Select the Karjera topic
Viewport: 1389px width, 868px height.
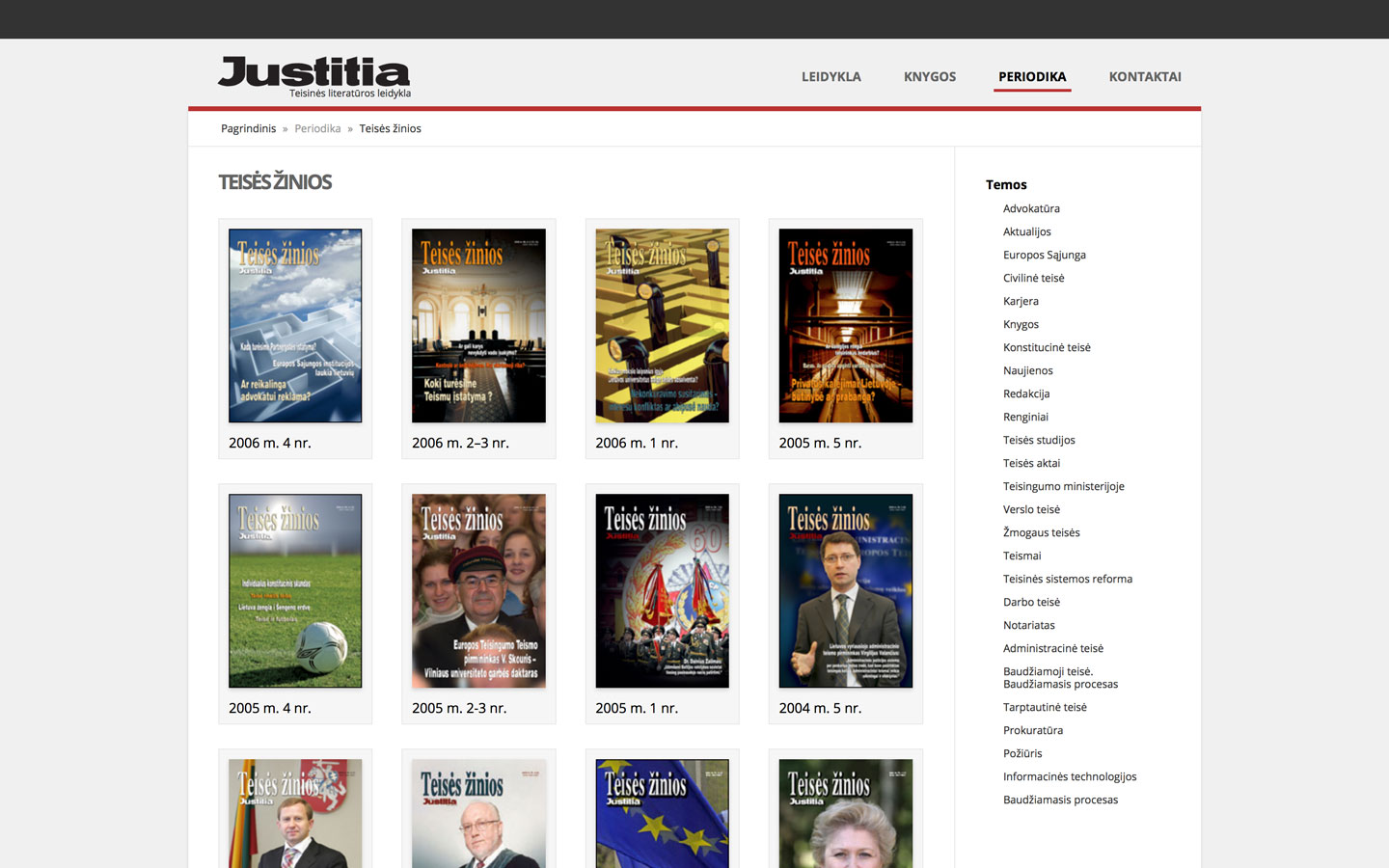point(1021,301)
